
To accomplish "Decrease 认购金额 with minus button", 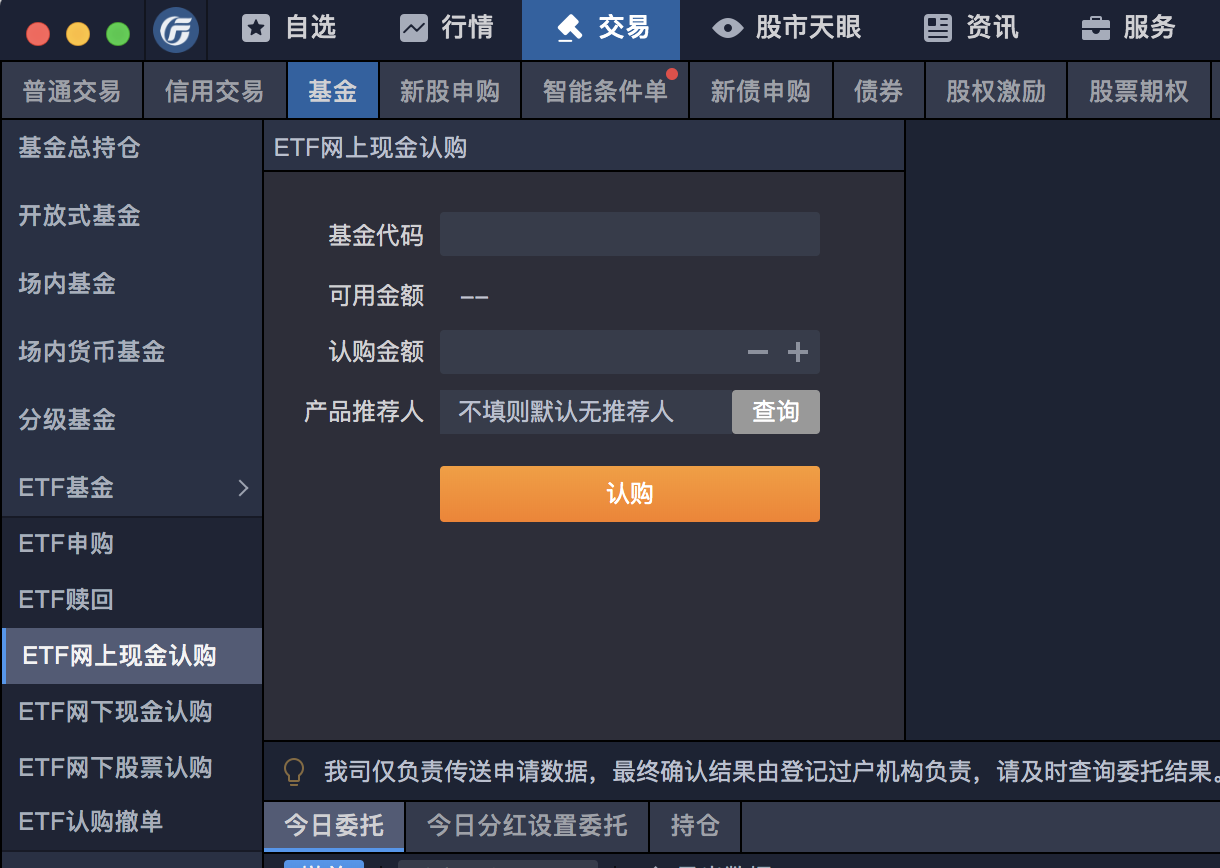I will coord(758,352).
